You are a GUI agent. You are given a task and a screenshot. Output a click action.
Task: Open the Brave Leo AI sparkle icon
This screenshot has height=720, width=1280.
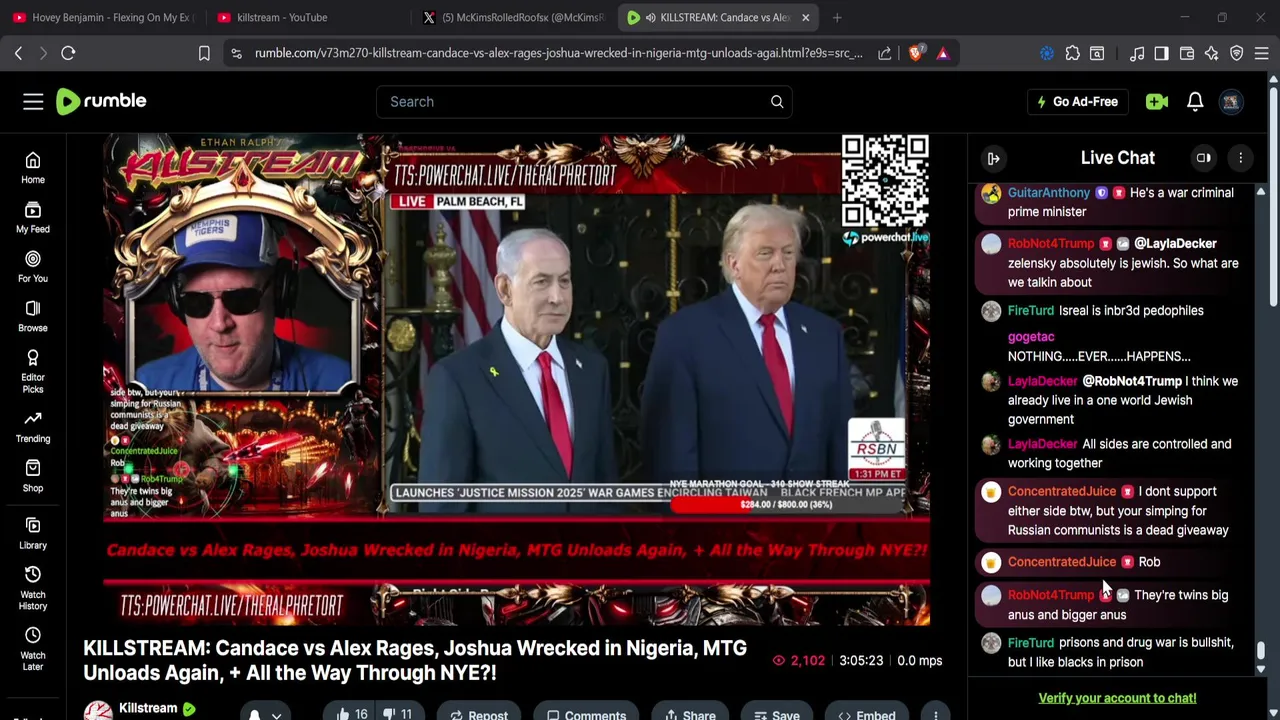[1212, 53]
